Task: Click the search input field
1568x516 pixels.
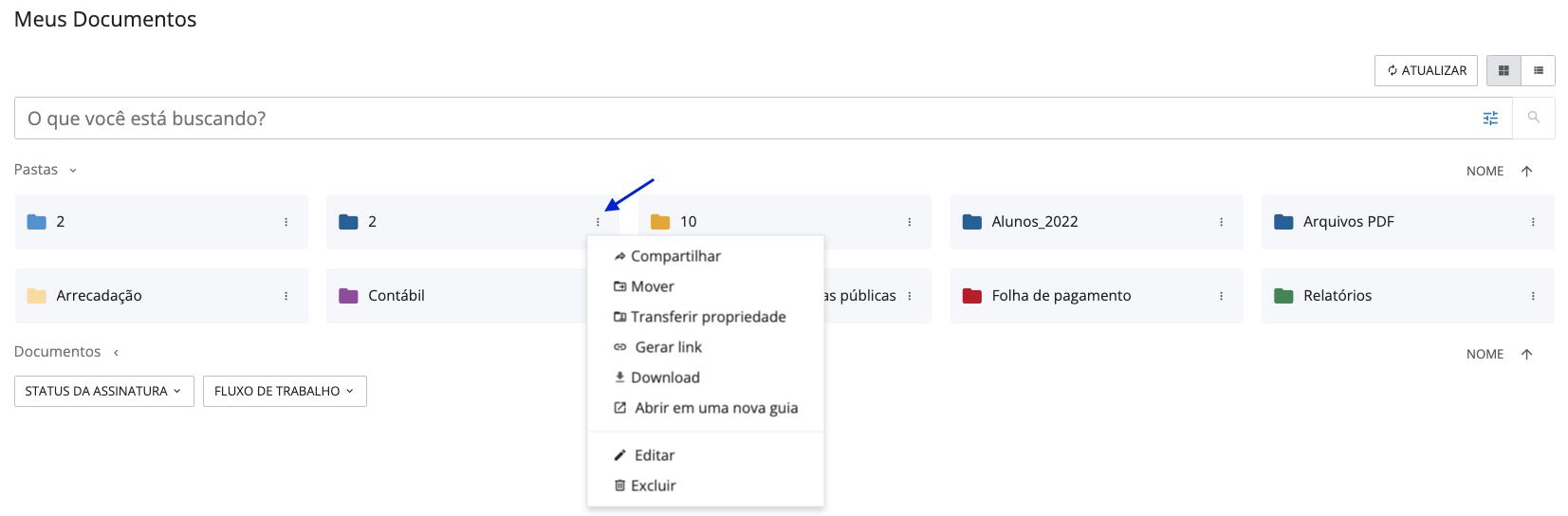Action: (740, 119)
